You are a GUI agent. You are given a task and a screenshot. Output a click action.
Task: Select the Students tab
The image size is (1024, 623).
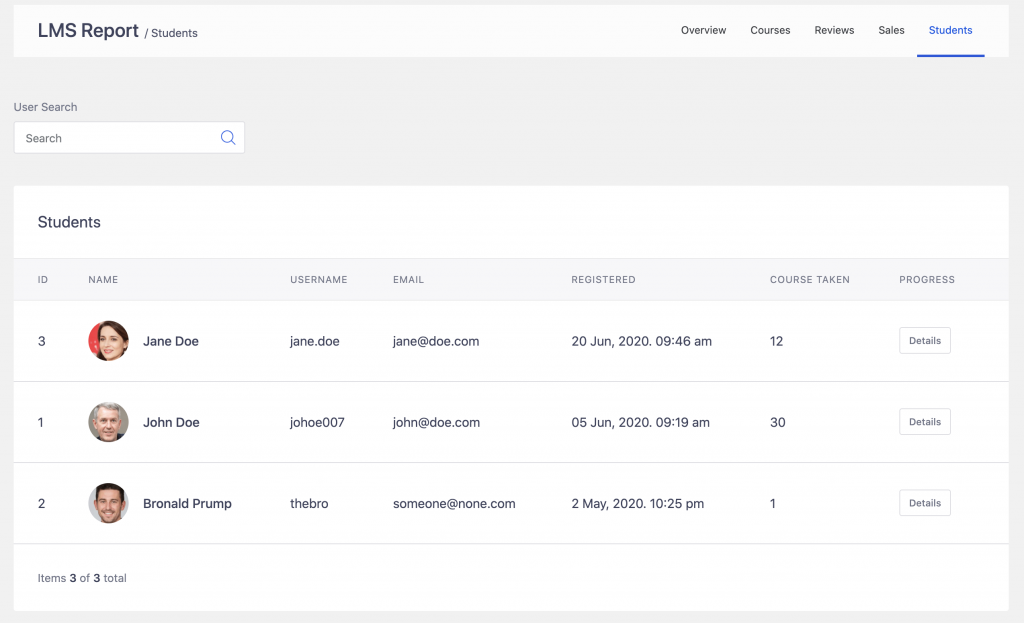(x=950, y=30)
